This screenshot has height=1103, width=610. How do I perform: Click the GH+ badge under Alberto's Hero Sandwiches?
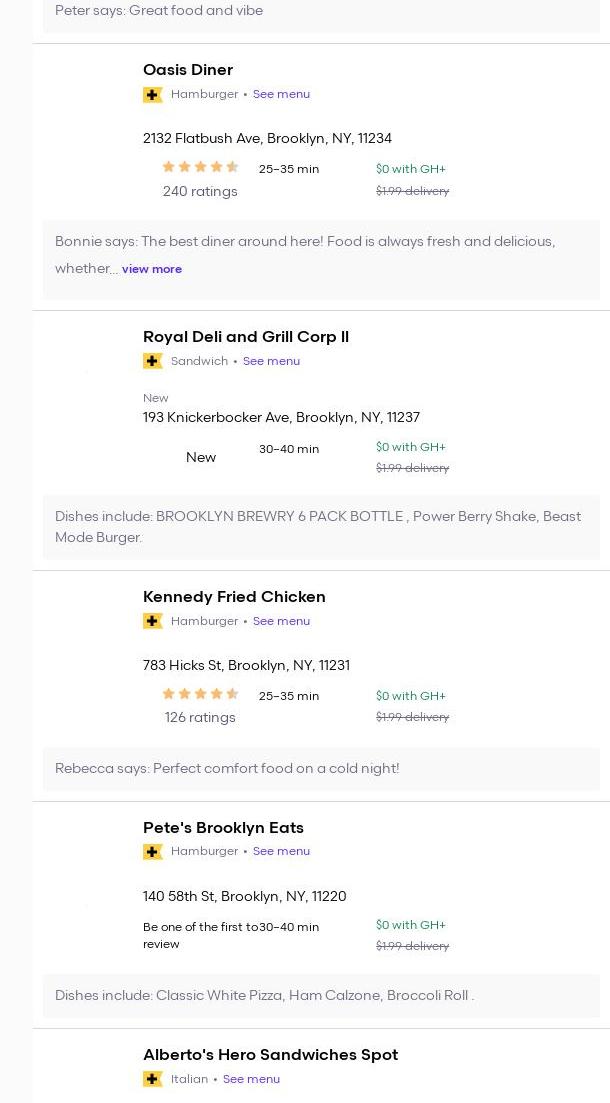[x=153, y=1079]
